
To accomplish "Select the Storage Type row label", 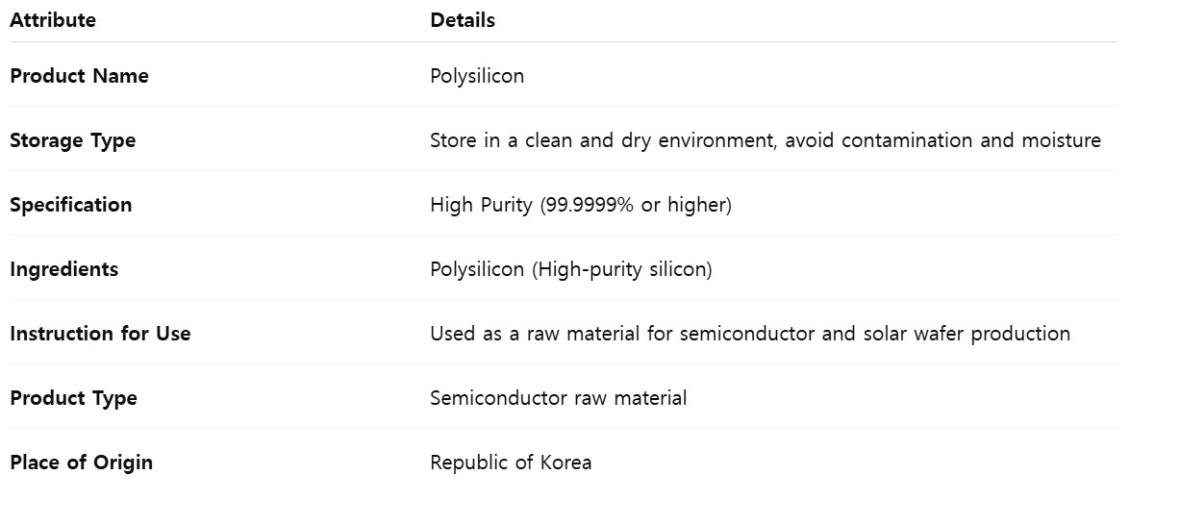I will click(x=73, y=141).
